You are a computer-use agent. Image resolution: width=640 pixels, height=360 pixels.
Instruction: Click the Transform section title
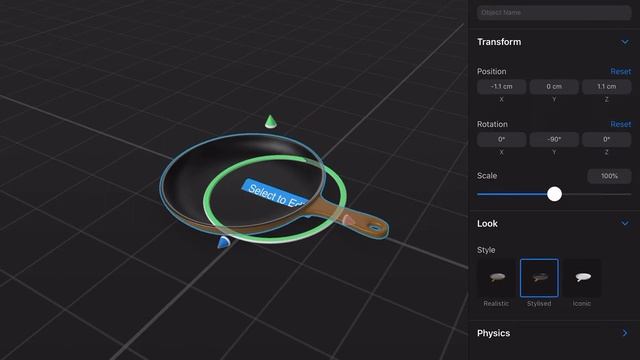(499, 42)
